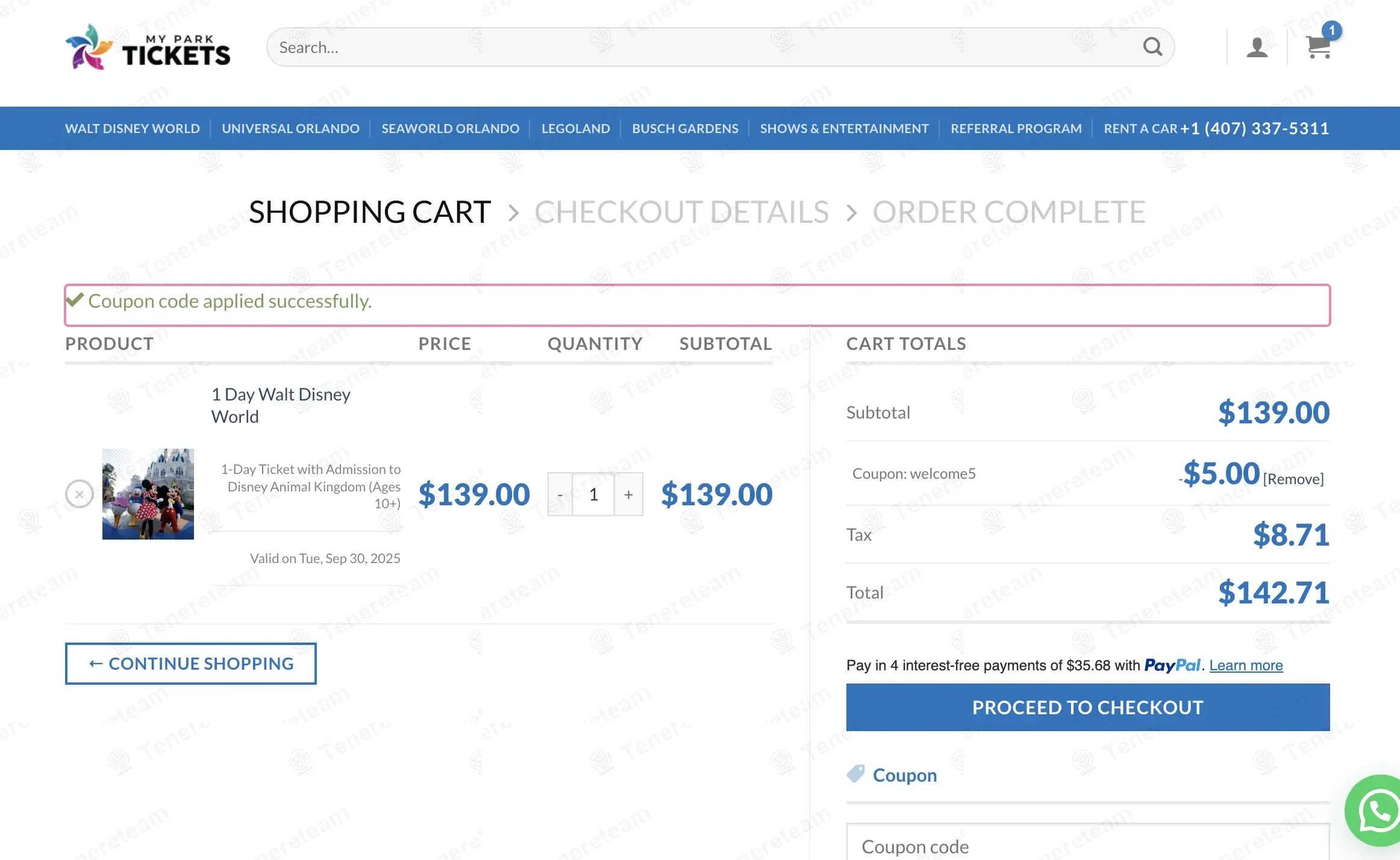
Task: Click the quantity number field
Action: click(x=593, y=494)
